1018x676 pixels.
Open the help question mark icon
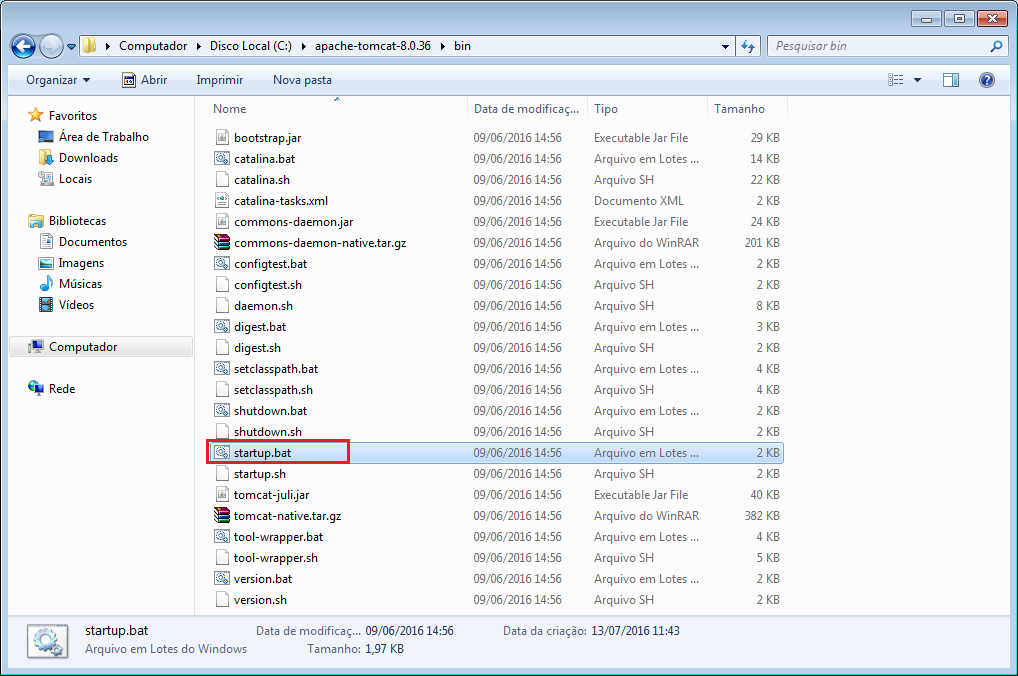click(987, 80)
